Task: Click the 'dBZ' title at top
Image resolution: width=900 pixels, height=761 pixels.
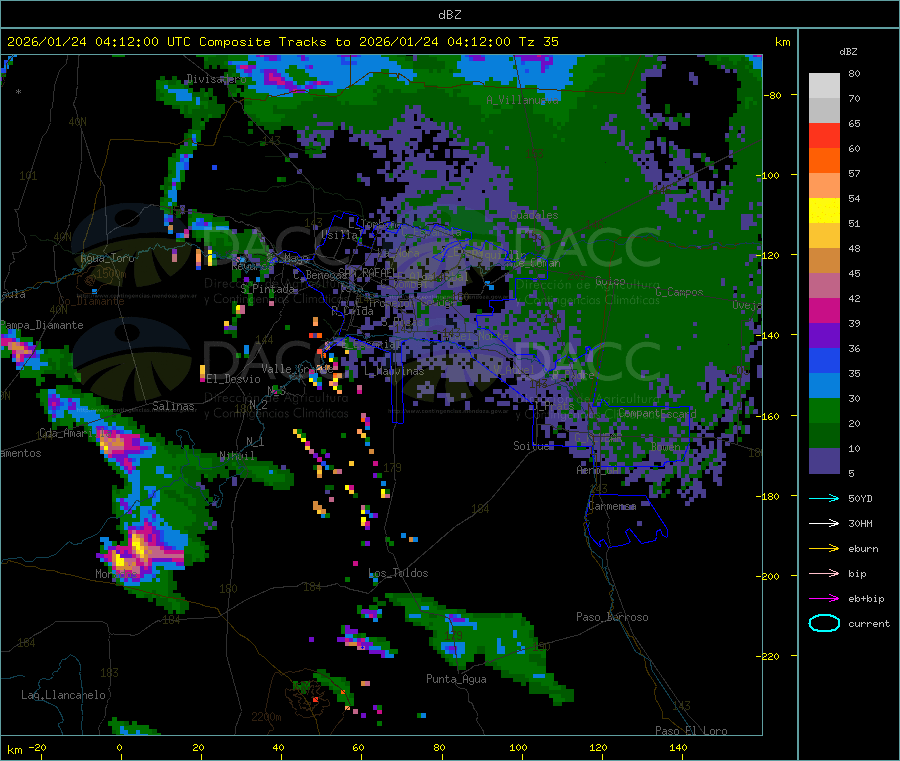Action: point(449,15)
